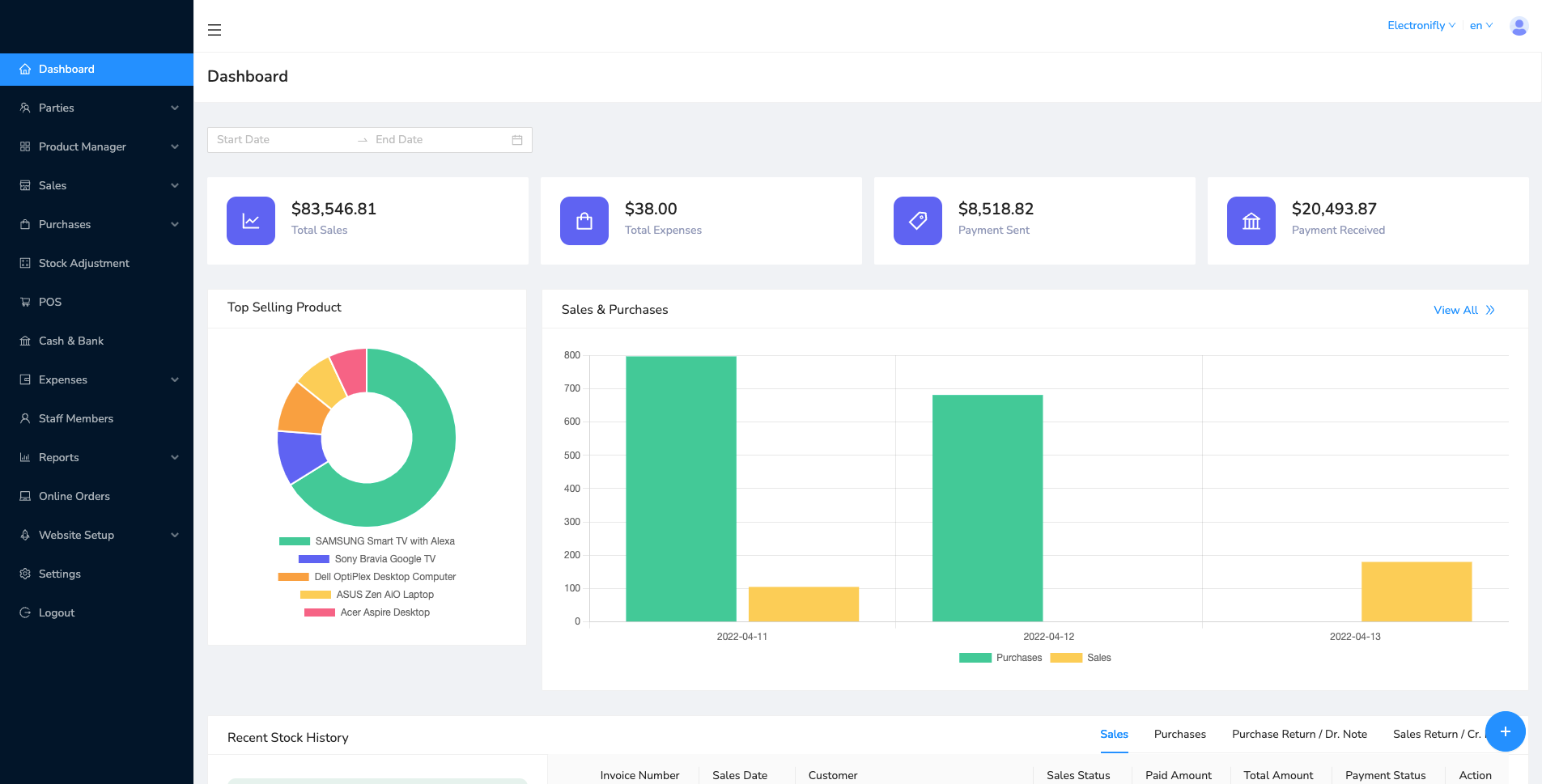Click the Total Sales chart icon
The width and height of the screenshot is (1542, 784).
point(251,221)
